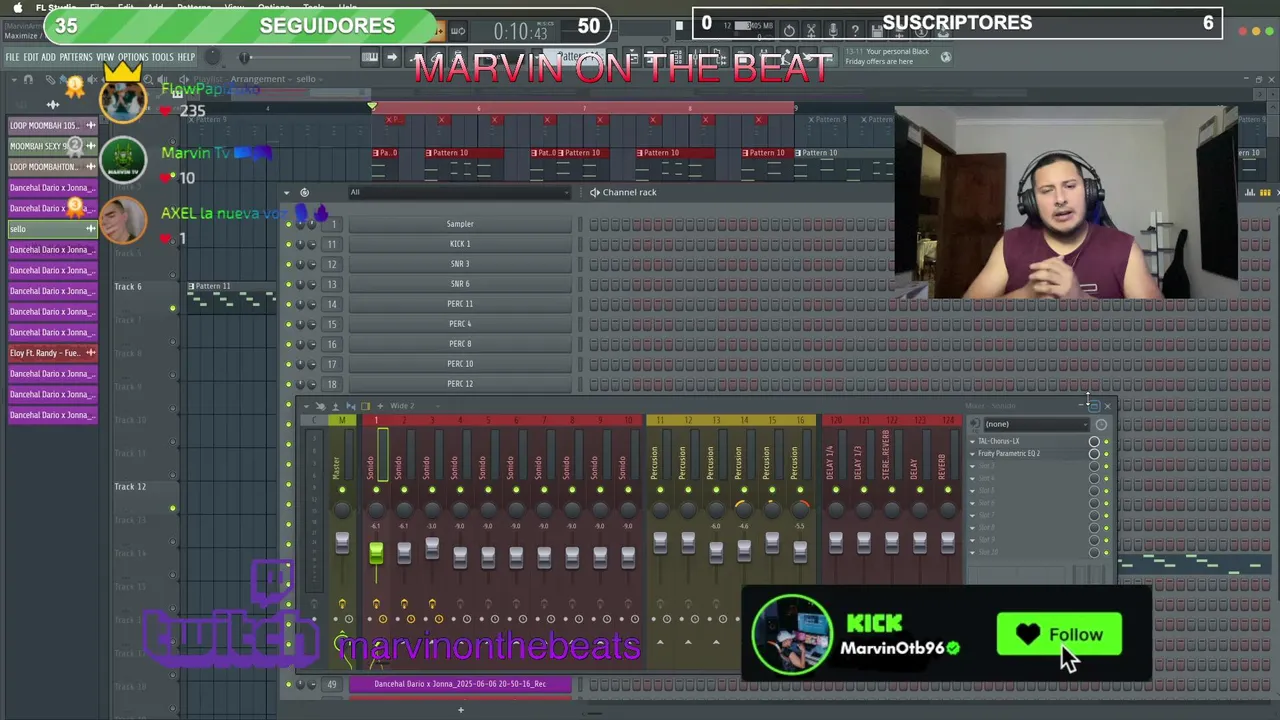
Task: Select the KICK 1 channel button
Action: click(460, 244)
